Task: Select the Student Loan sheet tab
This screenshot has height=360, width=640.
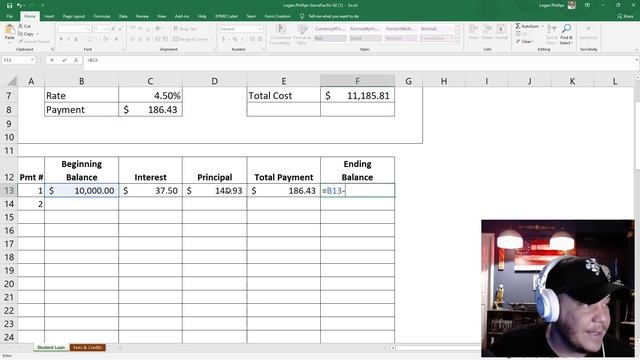Action: [51, 347]
